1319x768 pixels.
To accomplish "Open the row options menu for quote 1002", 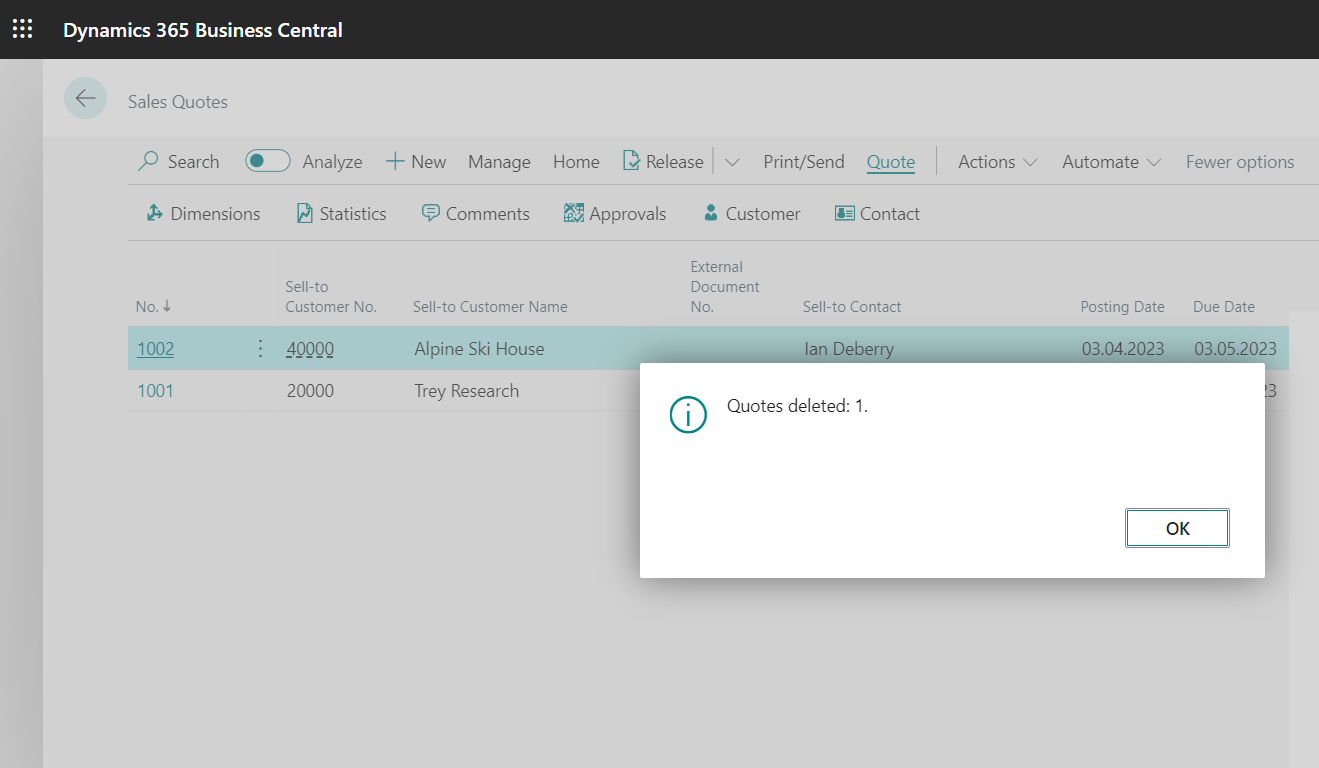I will (x=261, y=348).
